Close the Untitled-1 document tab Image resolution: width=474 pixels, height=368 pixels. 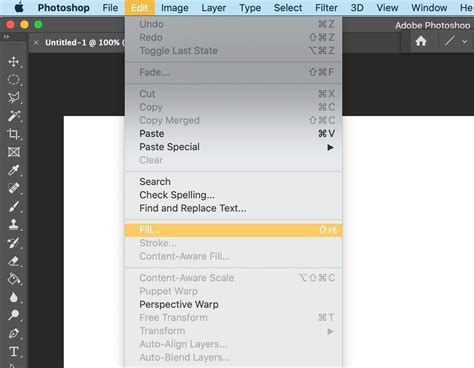click(x=36, y=43)
